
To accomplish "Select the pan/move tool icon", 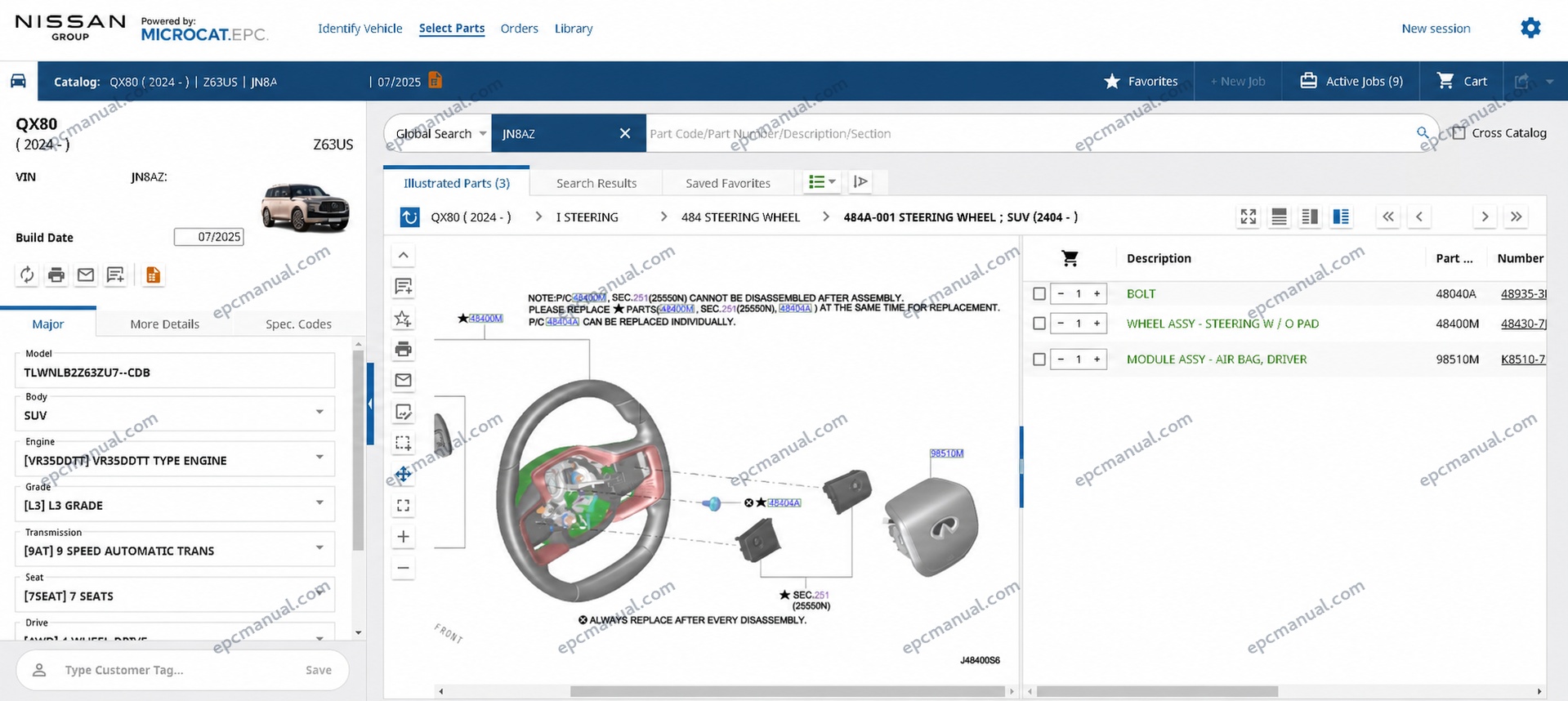I will (x=403, y=475).
